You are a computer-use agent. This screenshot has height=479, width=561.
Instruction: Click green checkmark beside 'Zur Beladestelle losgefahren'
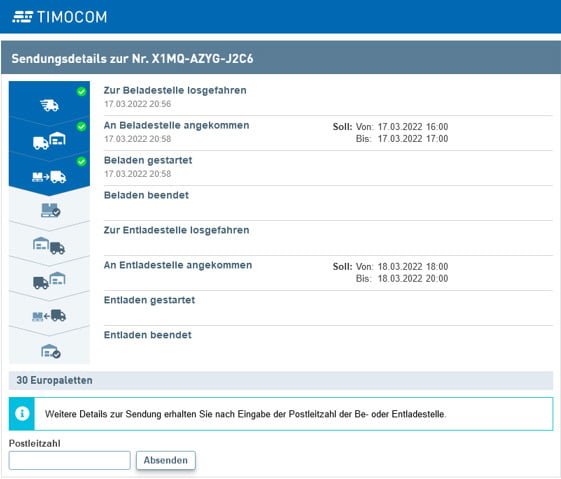tap(82, 92)
